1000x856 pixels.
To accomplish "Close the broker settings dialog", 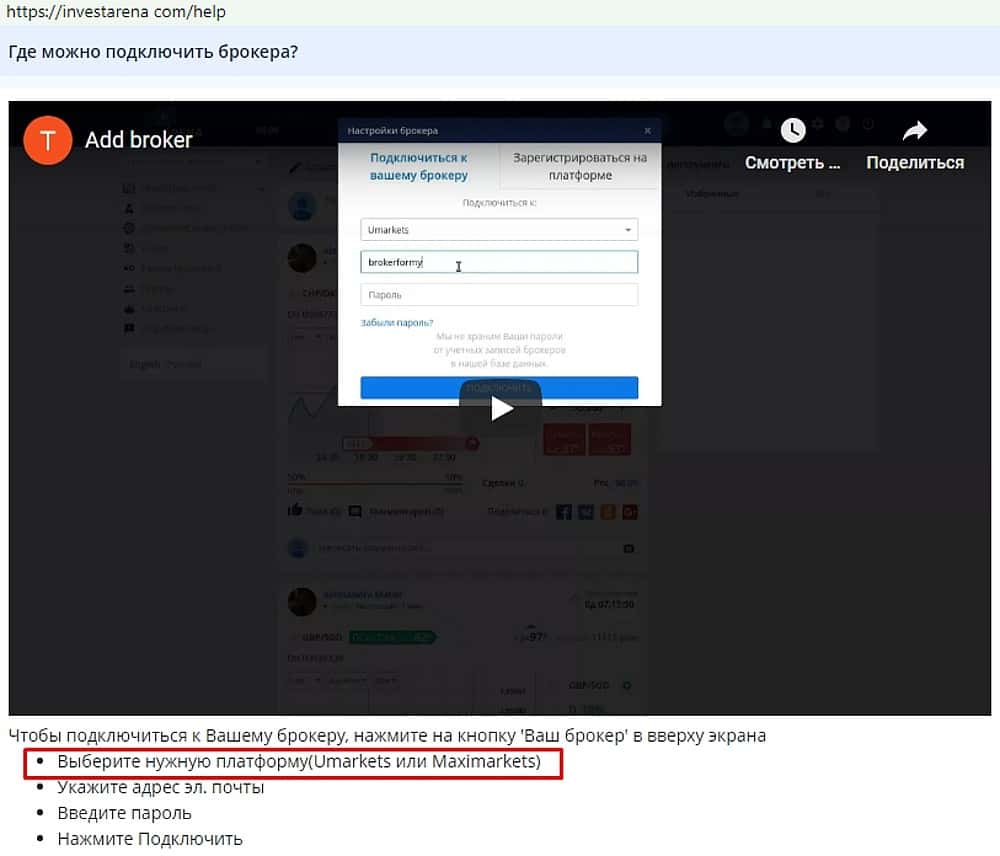I will 647,131.
